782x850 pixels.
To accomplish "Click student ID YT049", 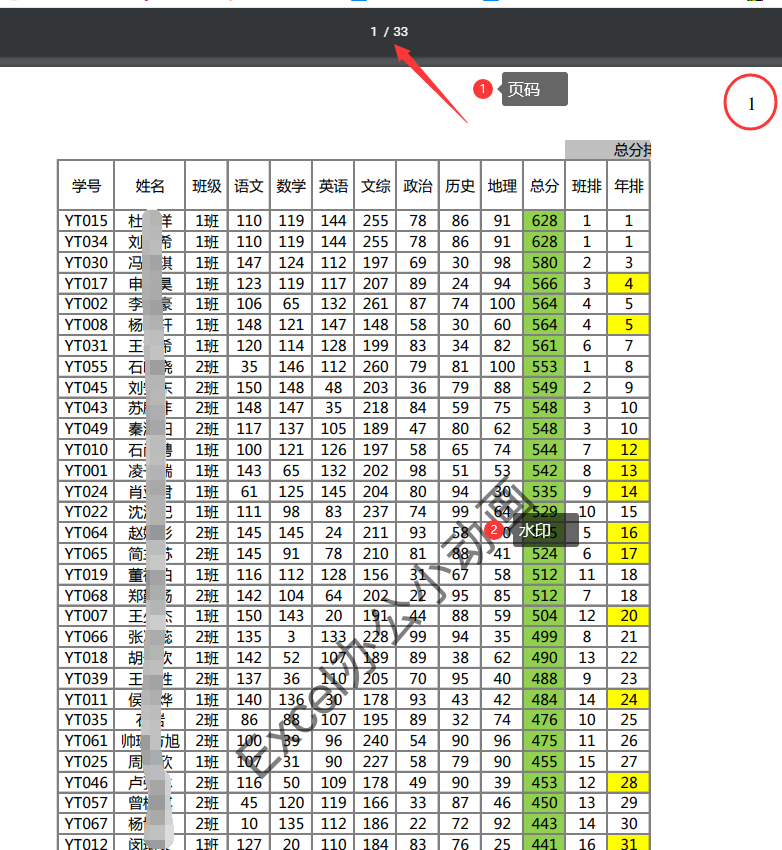I will pos(86,429).
